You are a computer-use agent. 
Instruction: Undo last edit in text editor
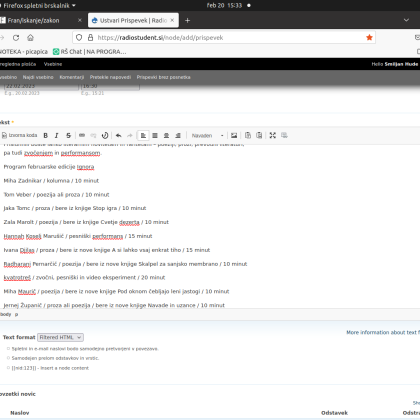click(118, 135)
